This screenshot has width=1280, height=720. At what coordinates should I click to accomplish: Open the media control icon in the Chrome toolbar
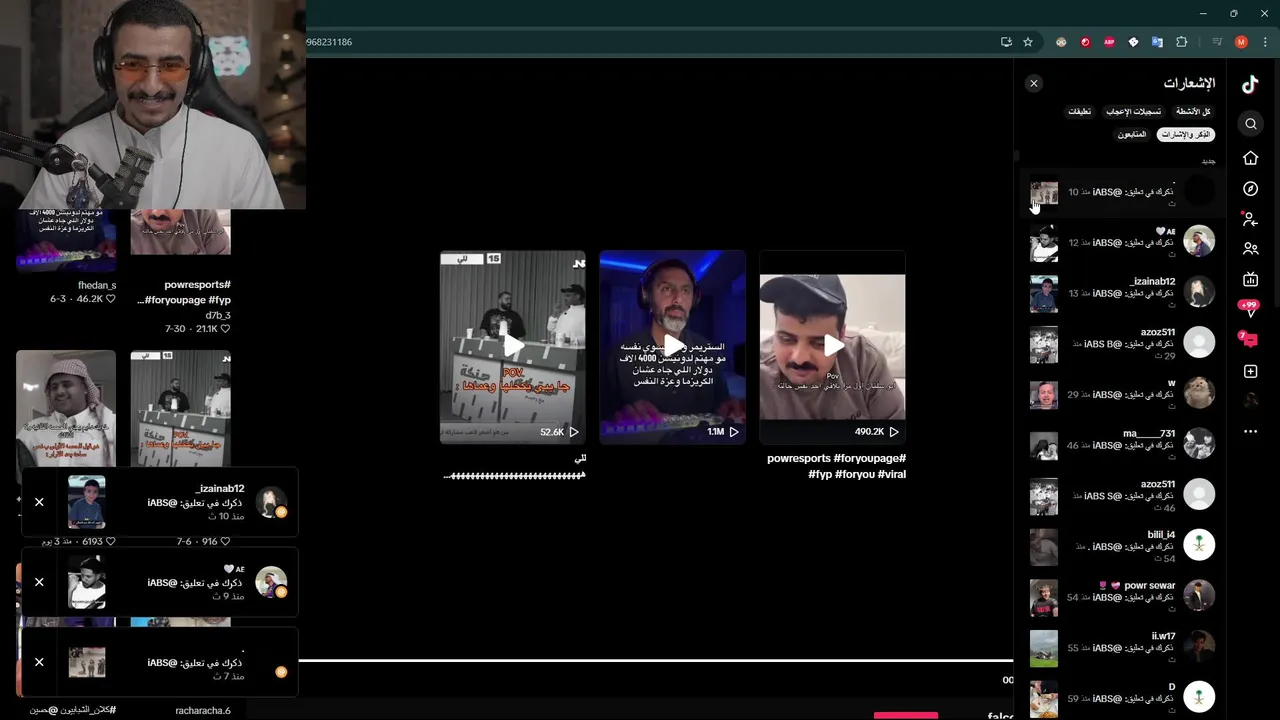click(x=1217, y=42)
